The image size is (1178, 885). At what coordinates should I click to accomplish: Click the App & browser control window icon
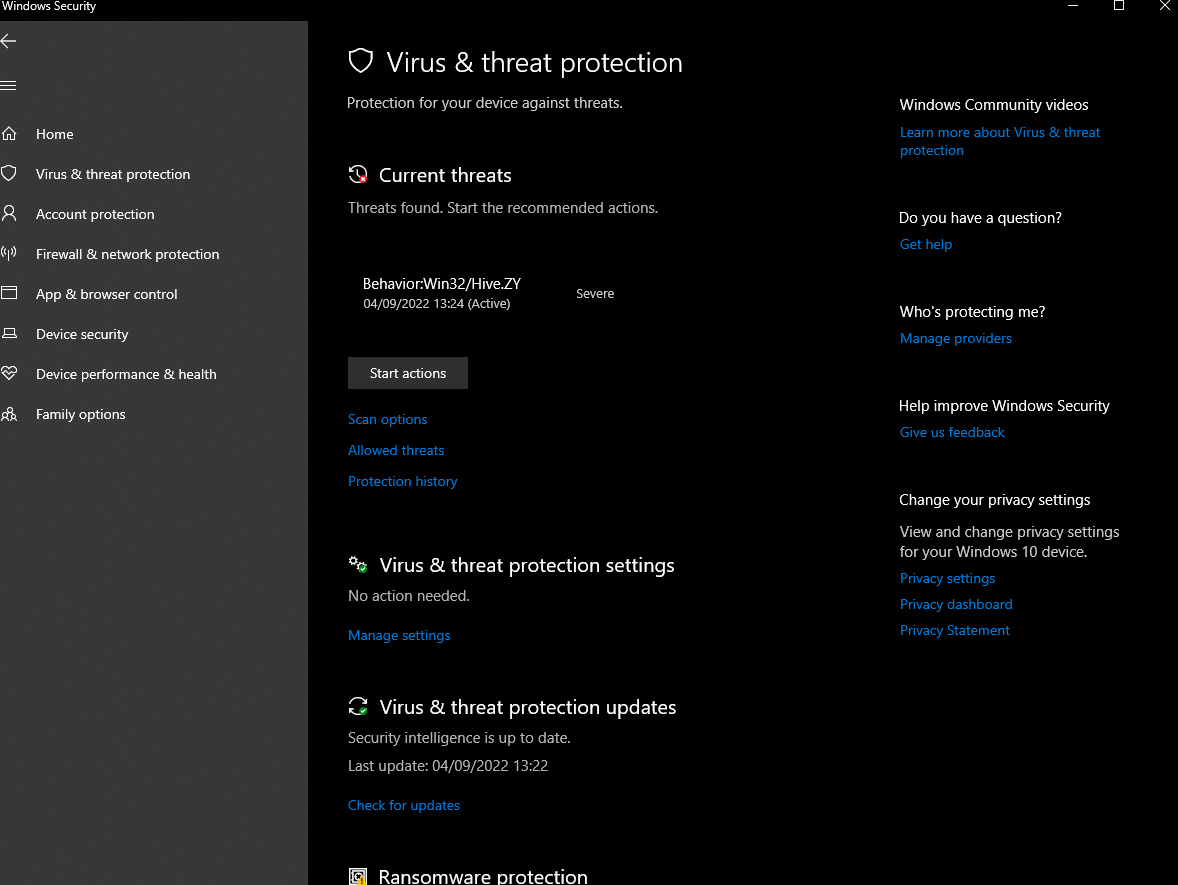pos(9,294)
